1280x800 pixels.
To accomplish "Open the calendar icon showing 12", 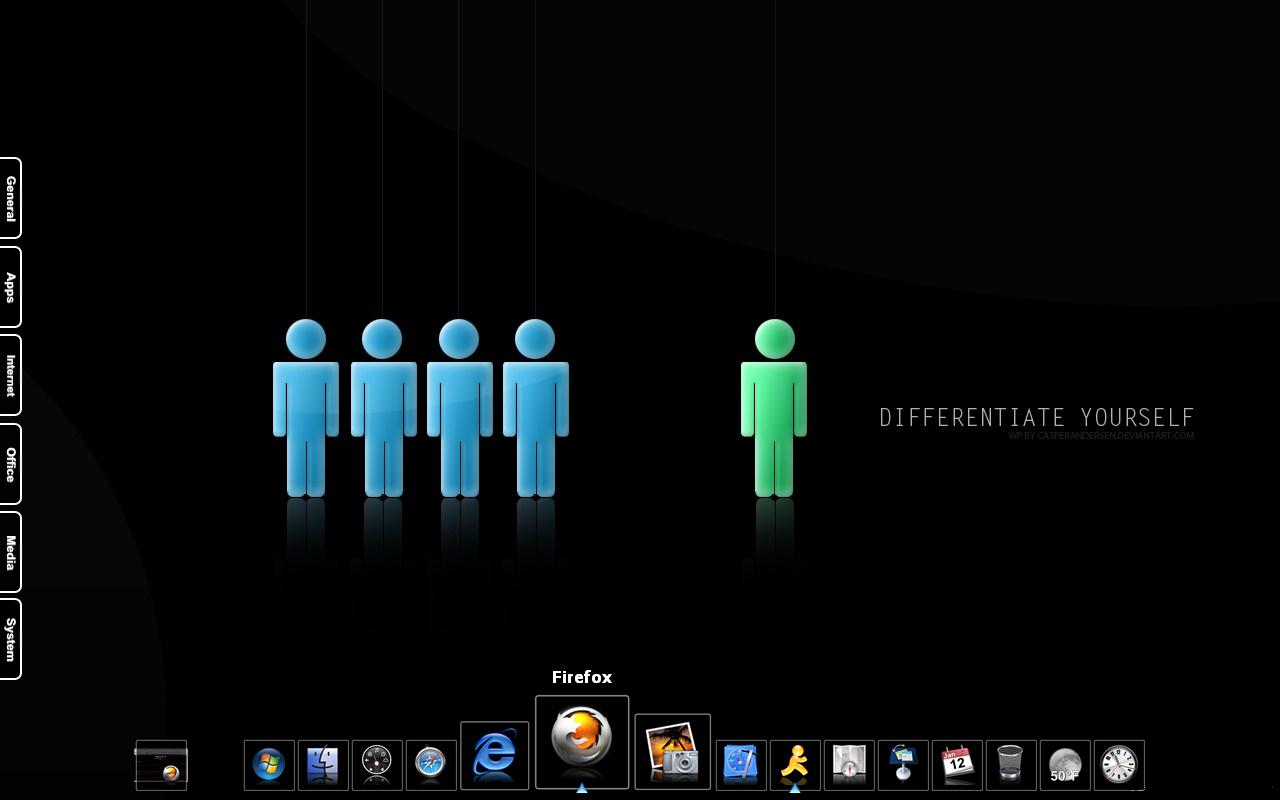I will (x=957, y=765).
